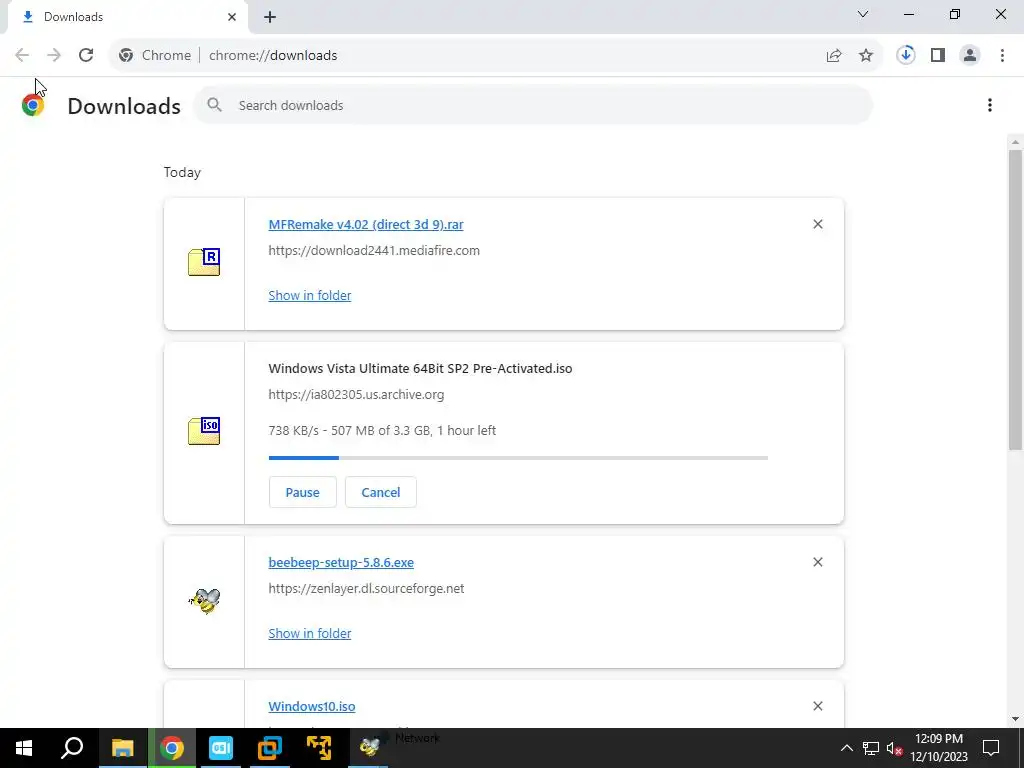Click https://download2441.mediafire.com source text
This screenshot has width=1024, height=768.
click(x=374, y=251)
